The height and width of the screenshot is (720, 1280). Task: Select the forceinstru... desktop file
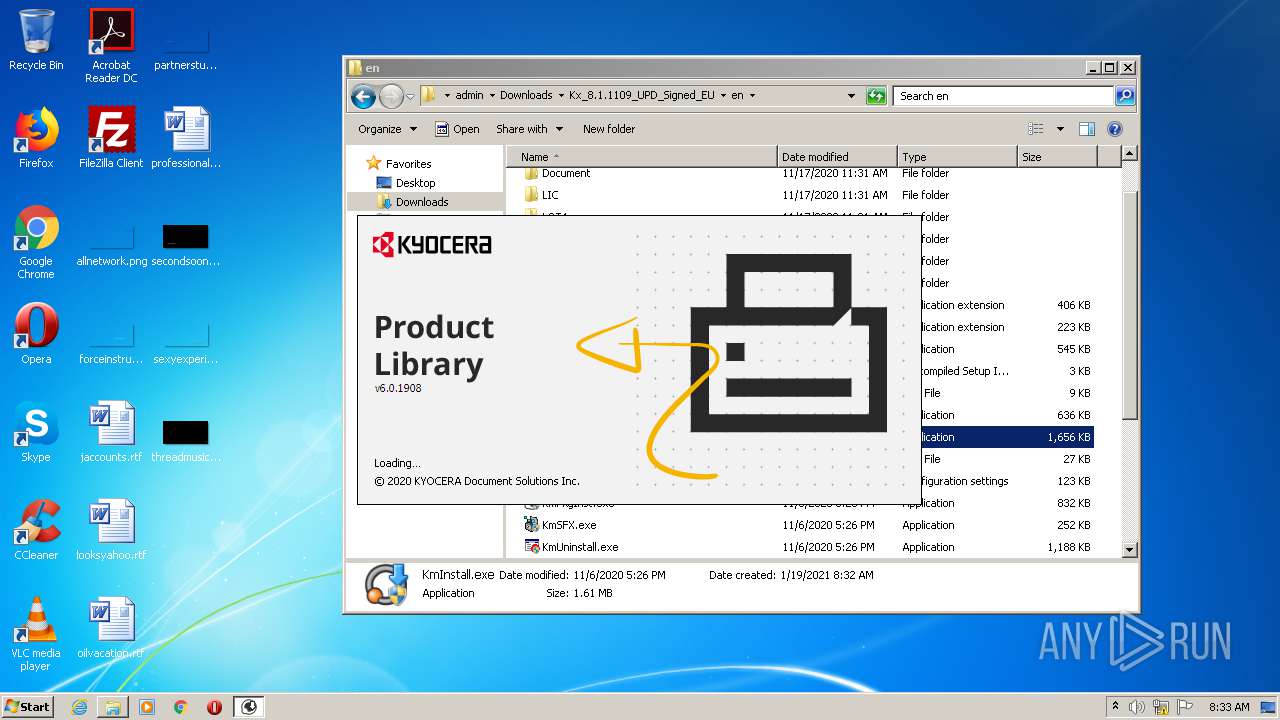click(x=111, y=340)
